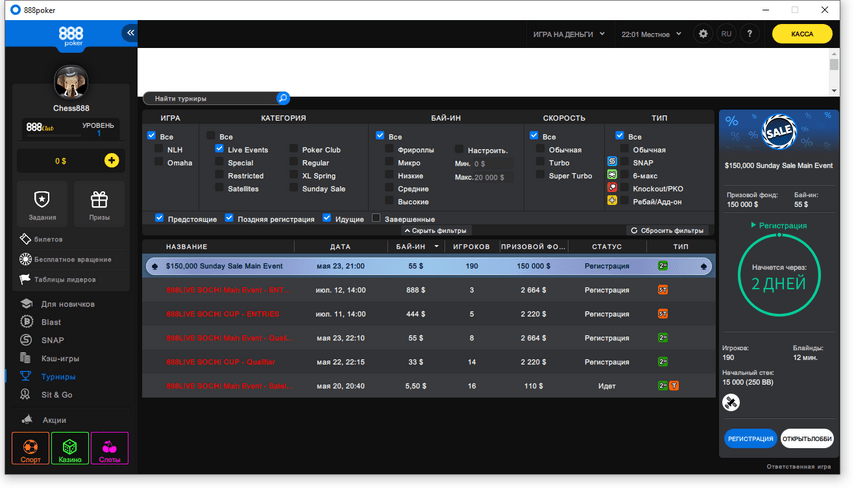The height and width of the screenshot is (489, 854).
Task: Click the banner scrollbar down arrow
Action: tap(834, 91)
